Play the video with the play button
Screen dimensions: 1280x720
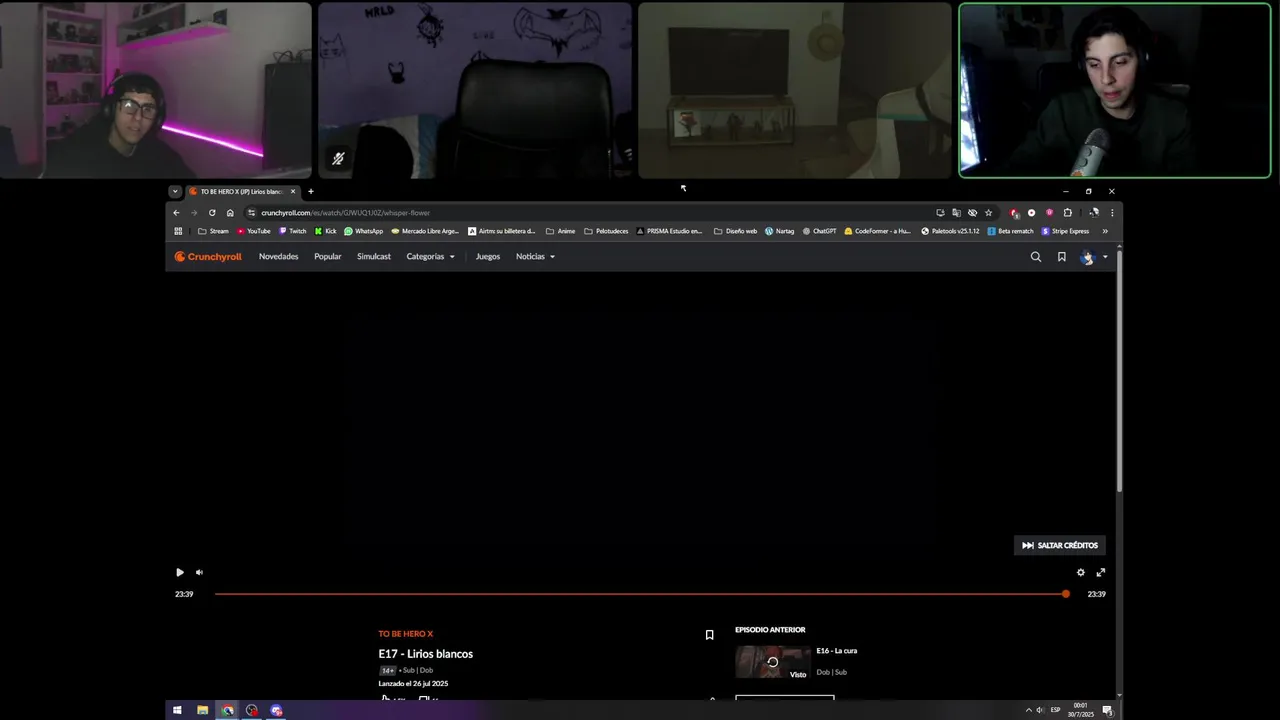[180, 572]
